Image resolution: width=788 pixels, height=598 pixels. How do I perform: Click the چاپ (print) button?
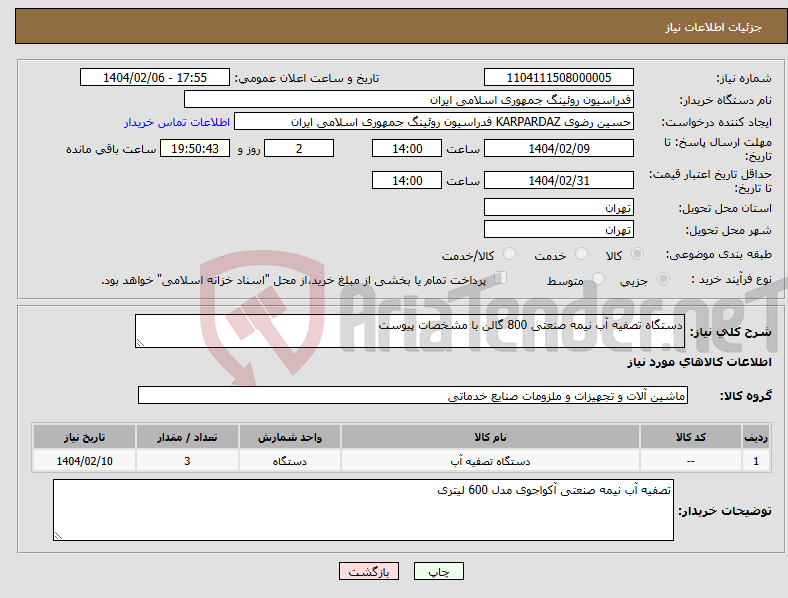[438, 571]
